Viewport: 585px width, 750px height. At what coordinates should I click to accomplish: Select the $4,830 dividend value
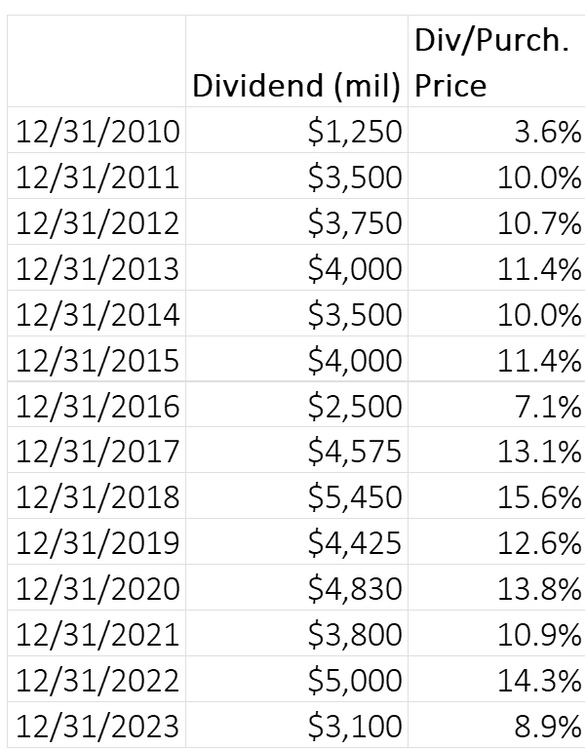(297, 588)
